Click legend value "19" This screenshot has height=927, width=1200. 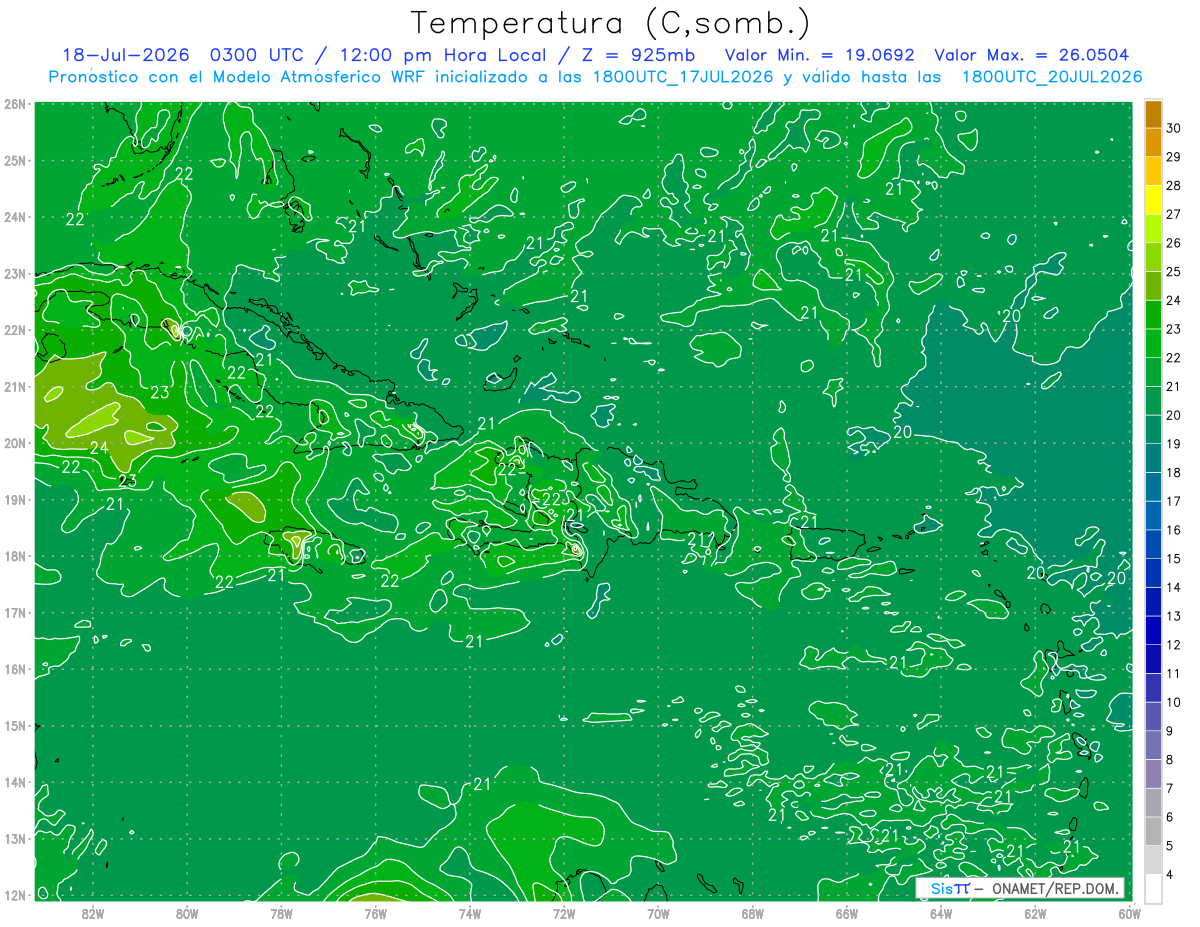coord(1174,444)
